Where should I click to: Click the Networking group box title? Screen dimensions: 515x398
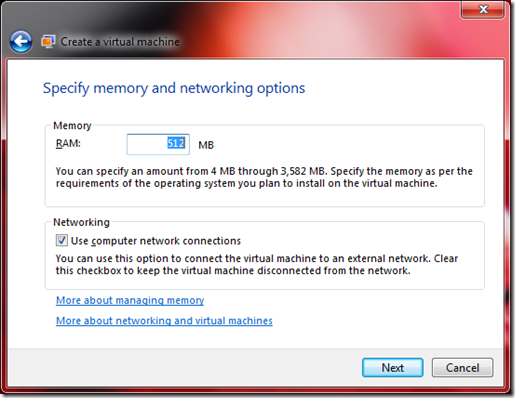pos(81,222)
